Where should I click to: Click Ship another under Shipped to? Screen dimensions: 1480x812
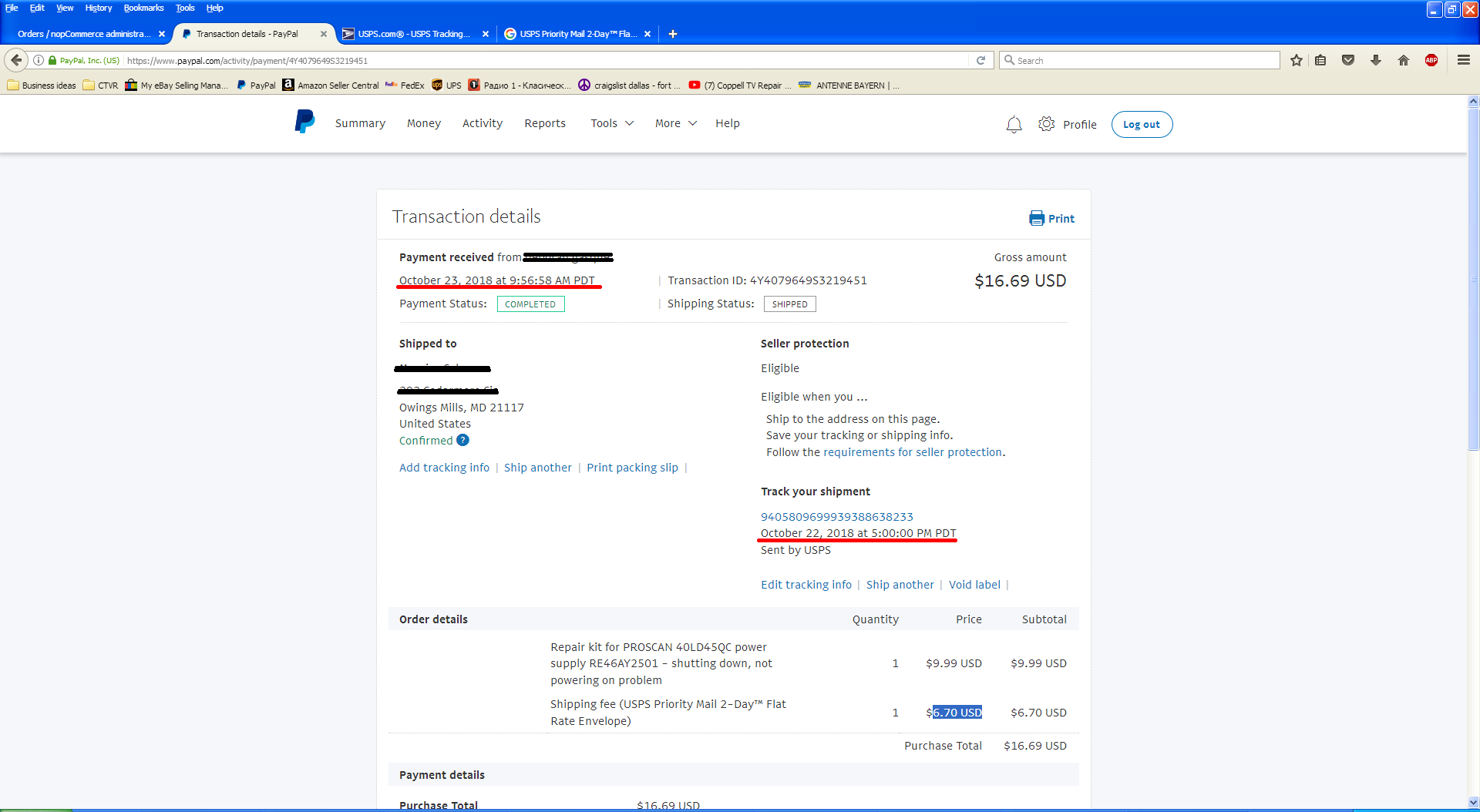pos(538,468)
